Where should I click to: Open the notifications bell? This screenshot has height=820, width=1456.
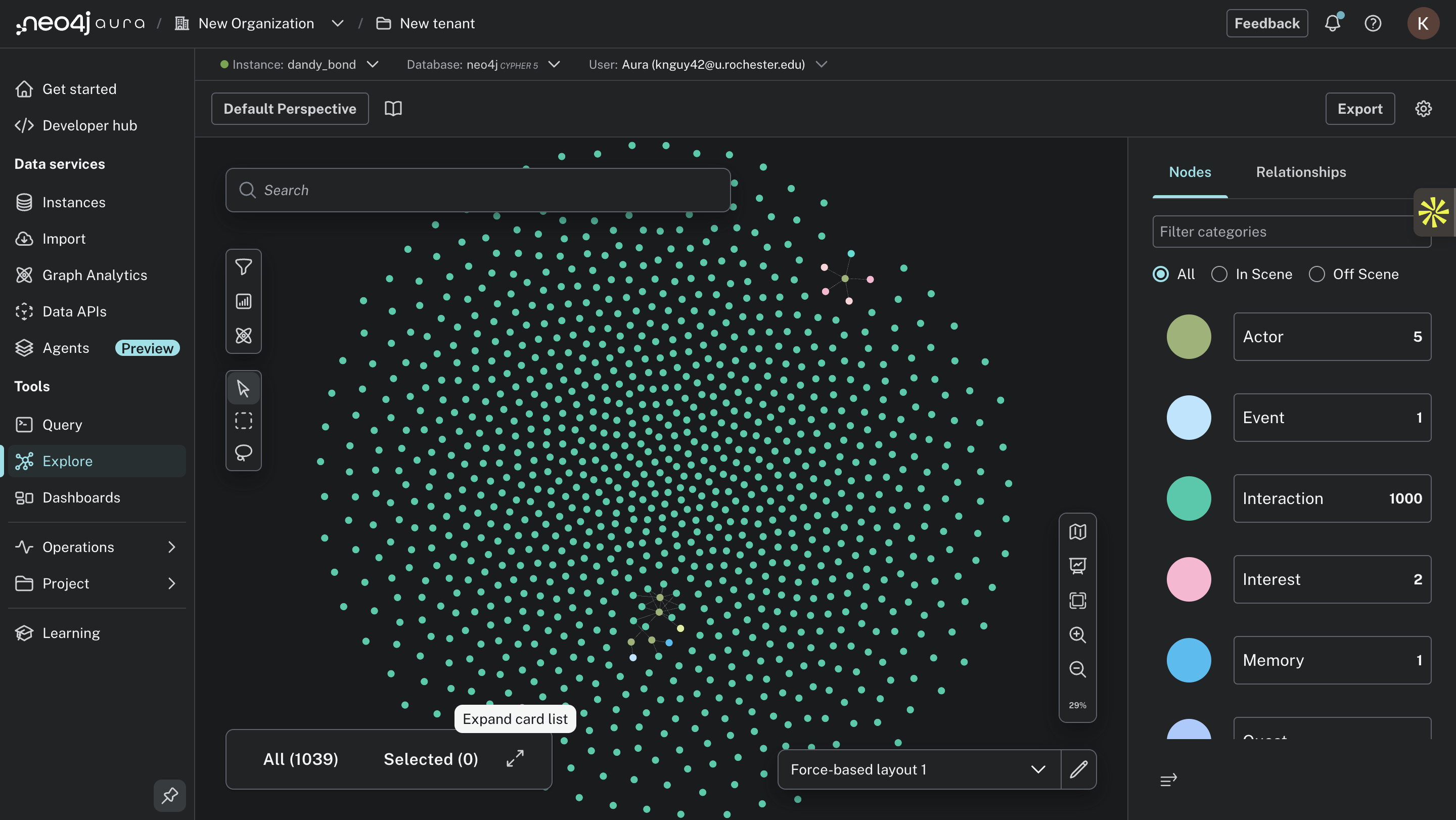click(x=1332, y=23)
